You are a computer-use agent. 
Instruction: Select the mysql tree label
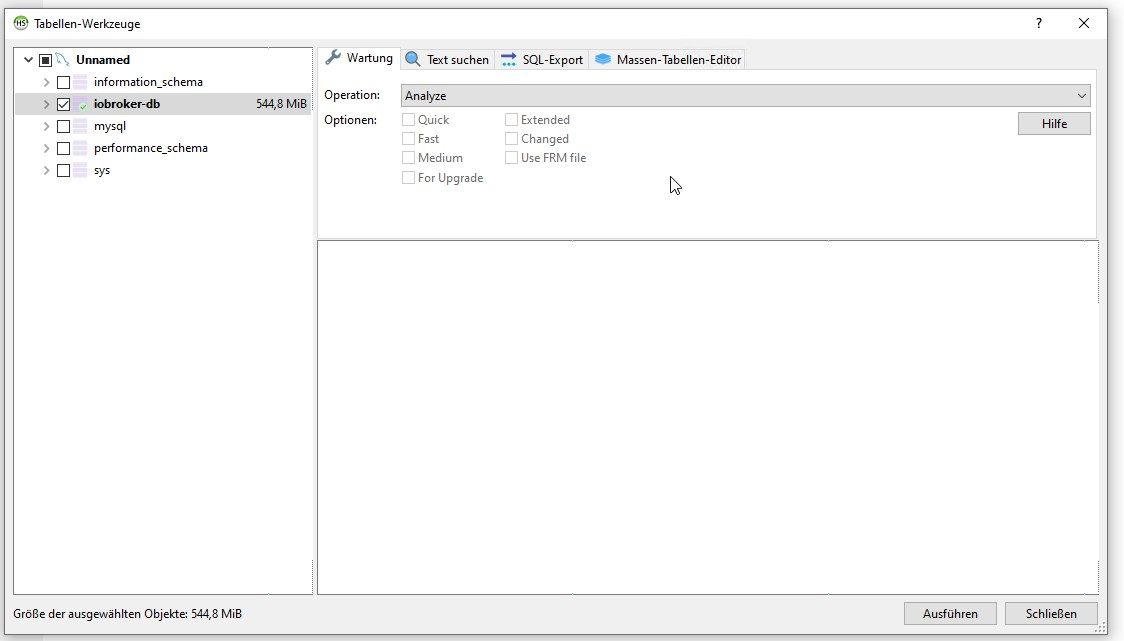tap(110, 126)
